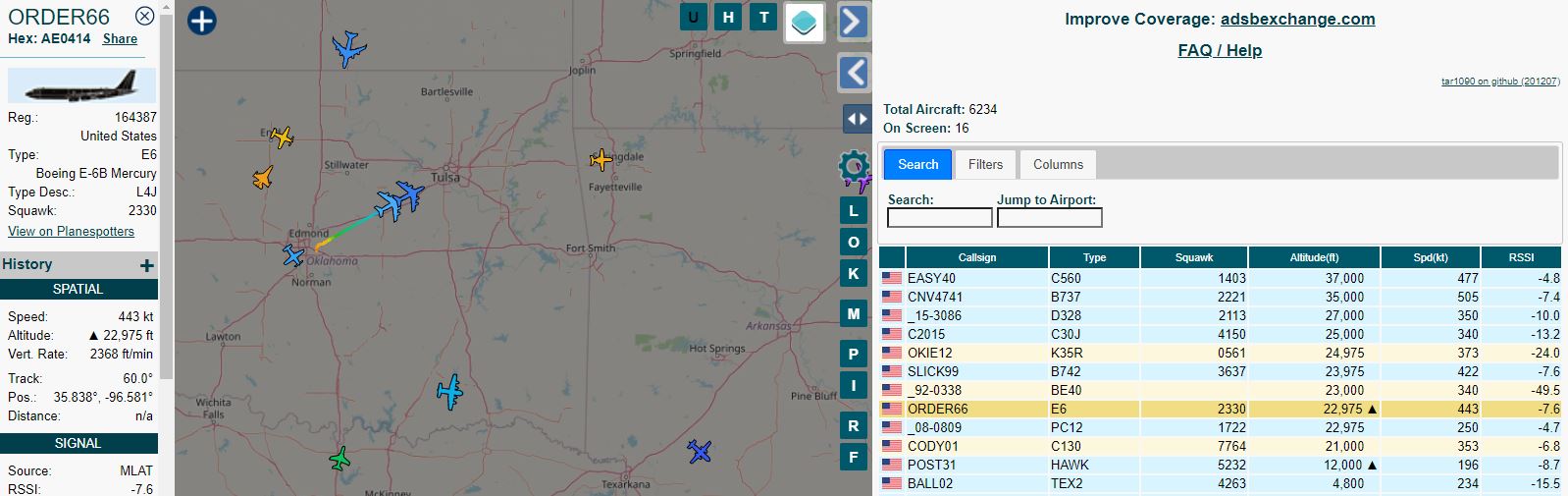Viewport: 1568px width, 496px height.
Task: Open the Share link for ORDER66
Action: pyautogui.click(x=120, y=38)
